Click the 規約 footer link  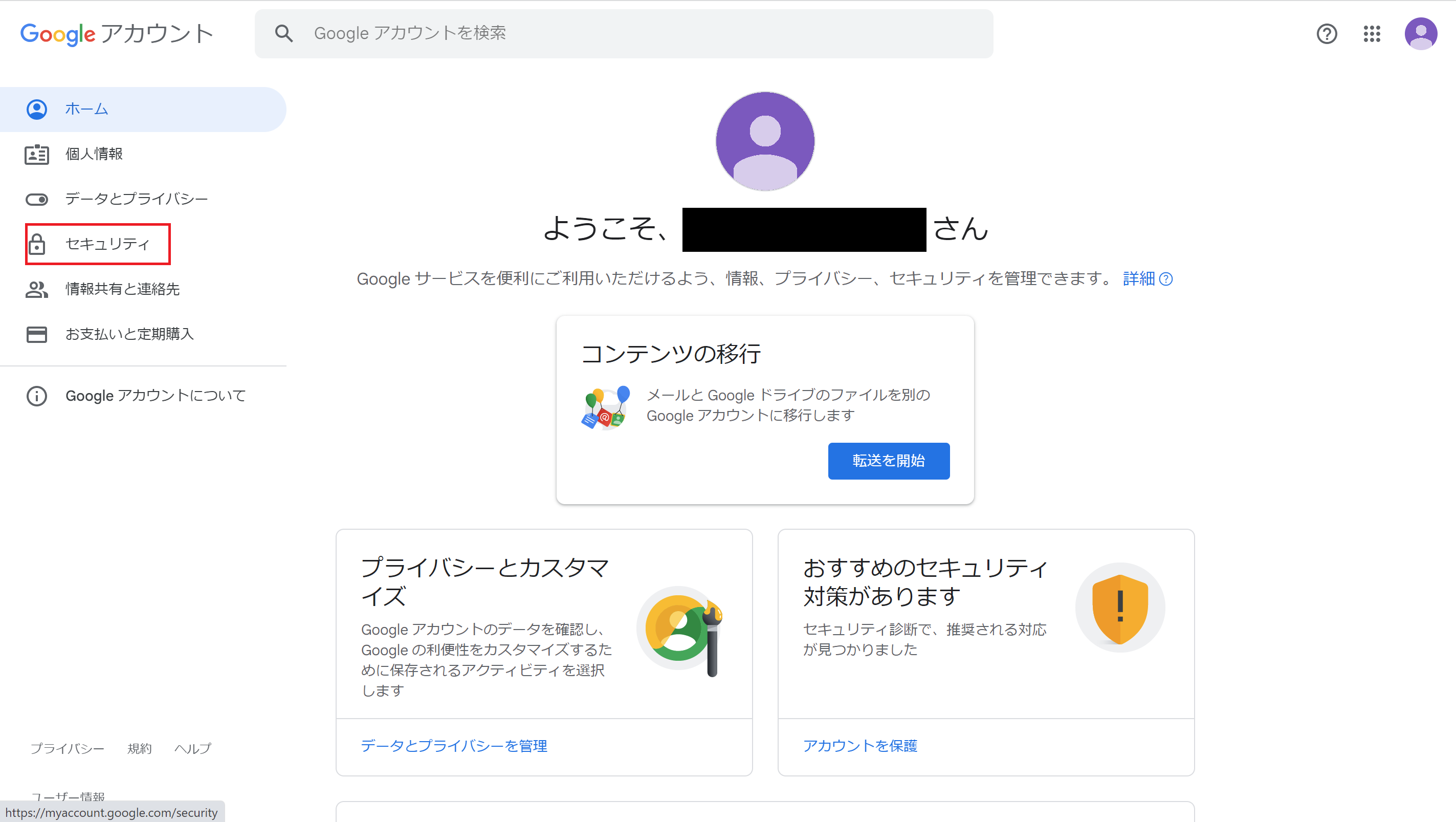point(140,748)
